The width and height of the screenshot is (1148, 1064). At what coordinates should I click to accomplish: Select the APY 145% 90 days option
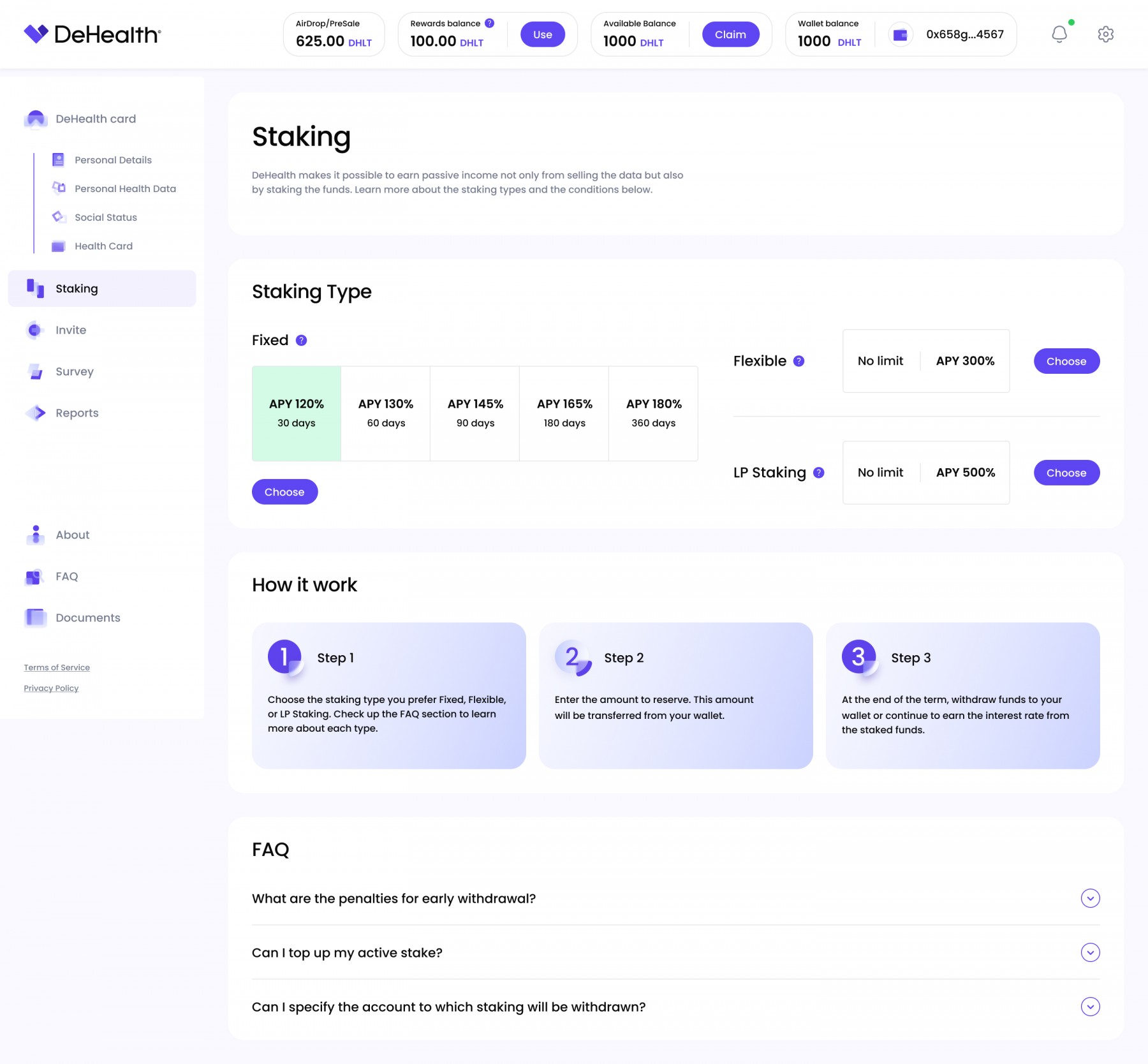pos(475,413)
